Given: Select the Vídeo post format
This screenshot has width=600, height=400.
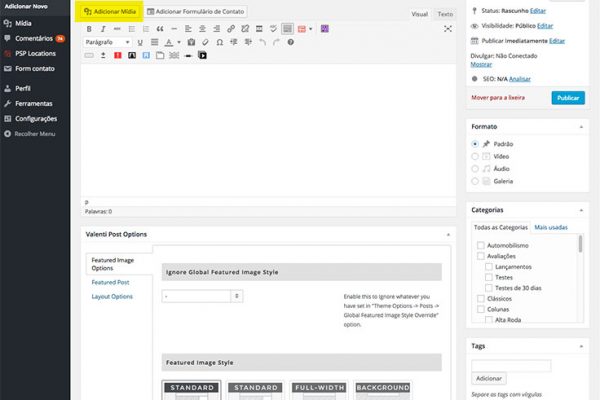Looking at the screenshot, I should pyautogui.click(x=476, y=156).
